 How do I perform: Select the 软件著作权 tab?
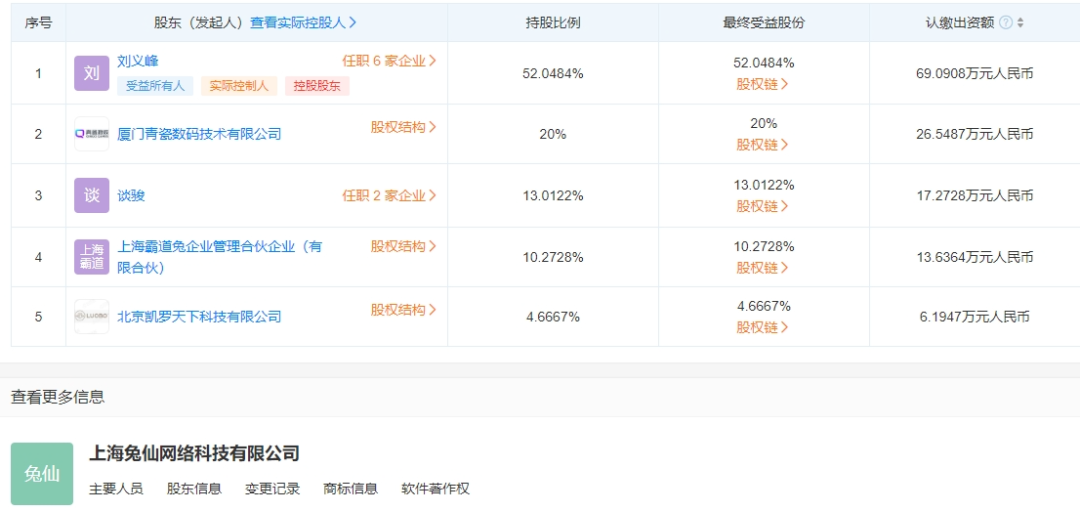pyautogui.click(x=435, y=489)
